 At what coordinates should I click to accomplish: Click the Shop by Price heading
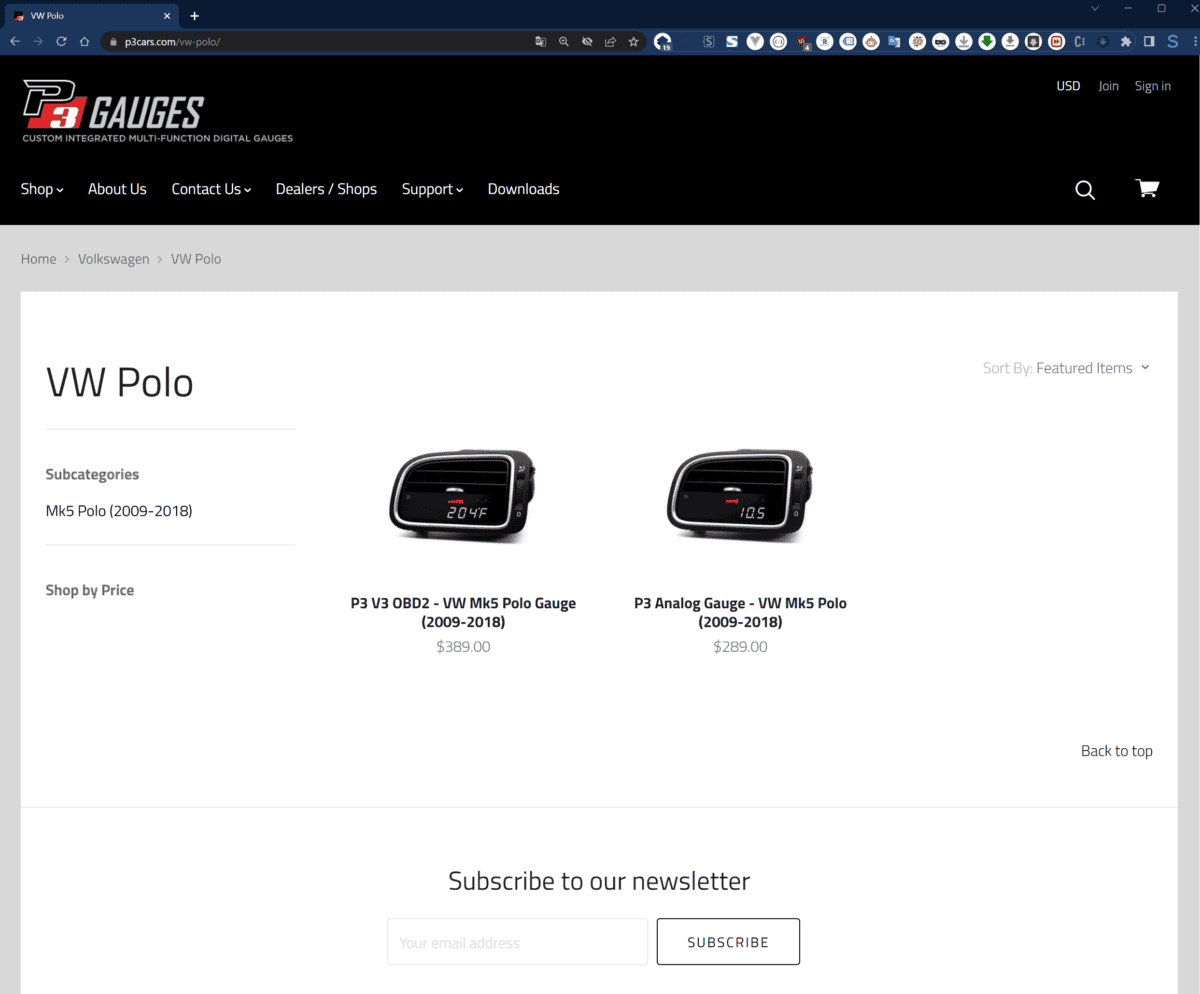tap(90, 590)
